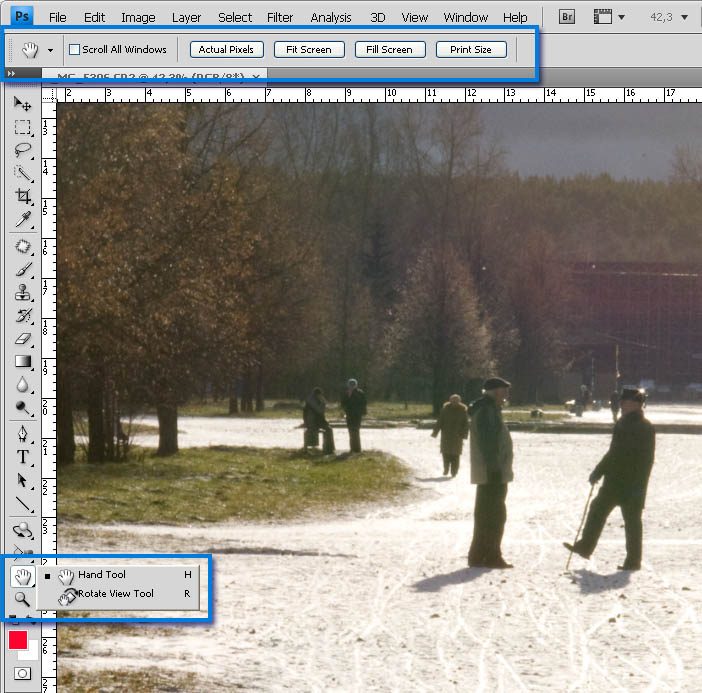Select the Move tool

click(22, 104)
